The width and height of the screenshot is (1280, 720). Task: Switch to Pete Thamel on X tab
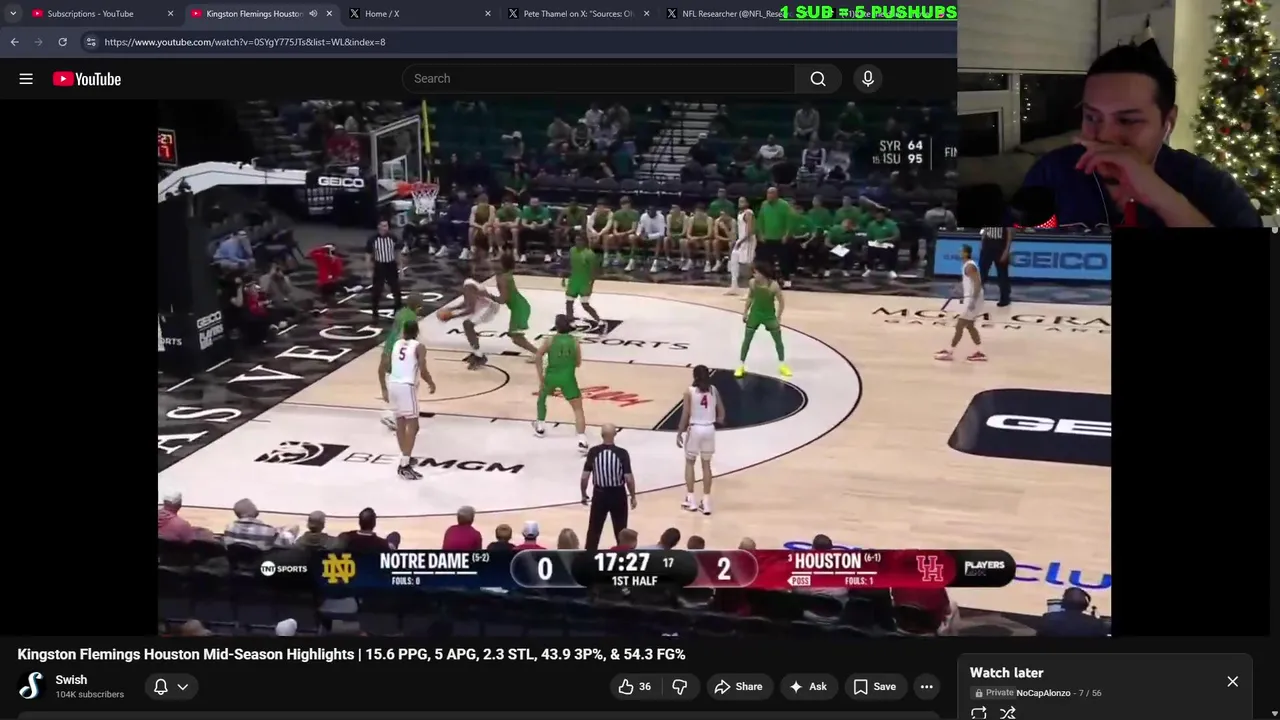578,14
